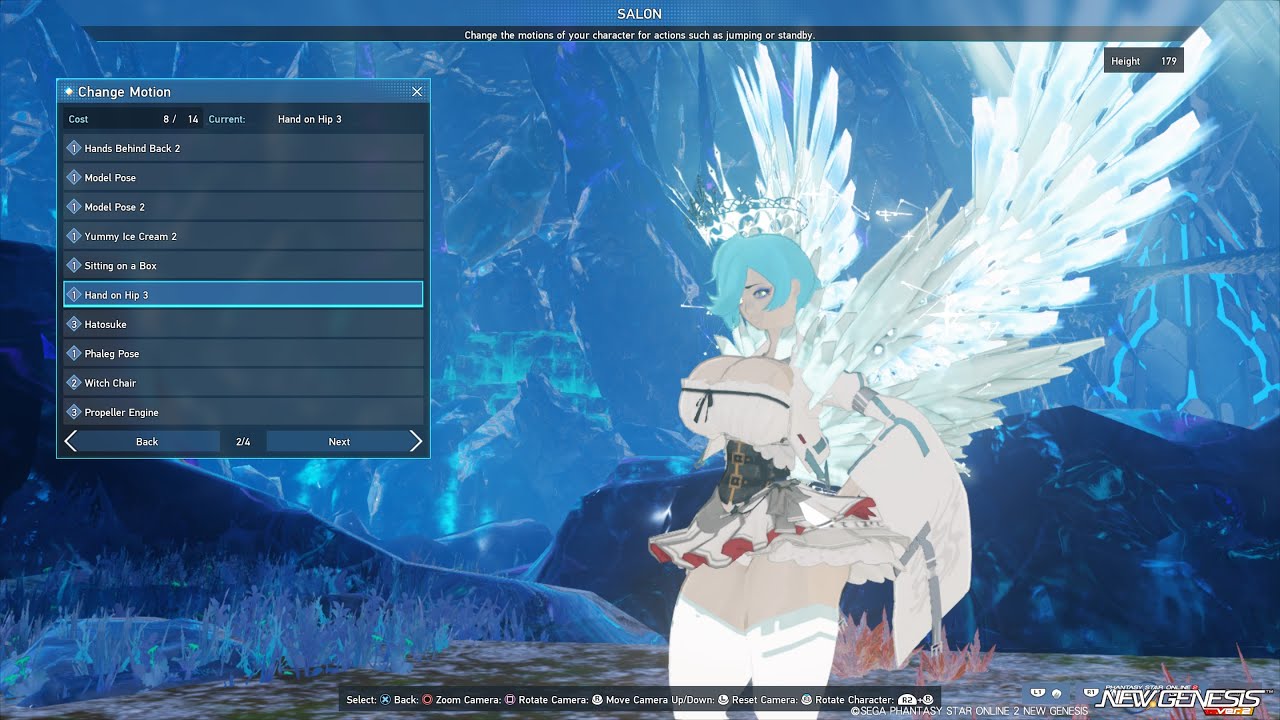Select the highlighted Hand on Hip 3 row

[243, 295]
